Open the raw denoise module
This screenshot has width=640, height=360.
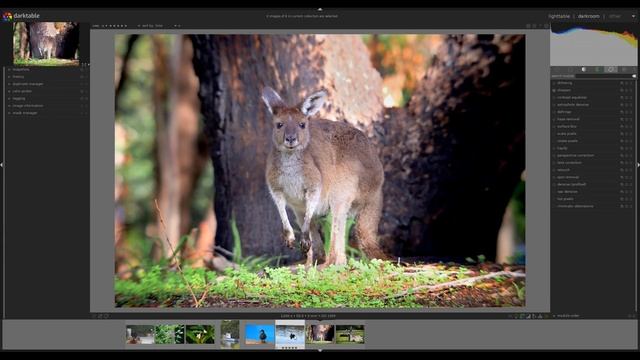coord(567,191)
